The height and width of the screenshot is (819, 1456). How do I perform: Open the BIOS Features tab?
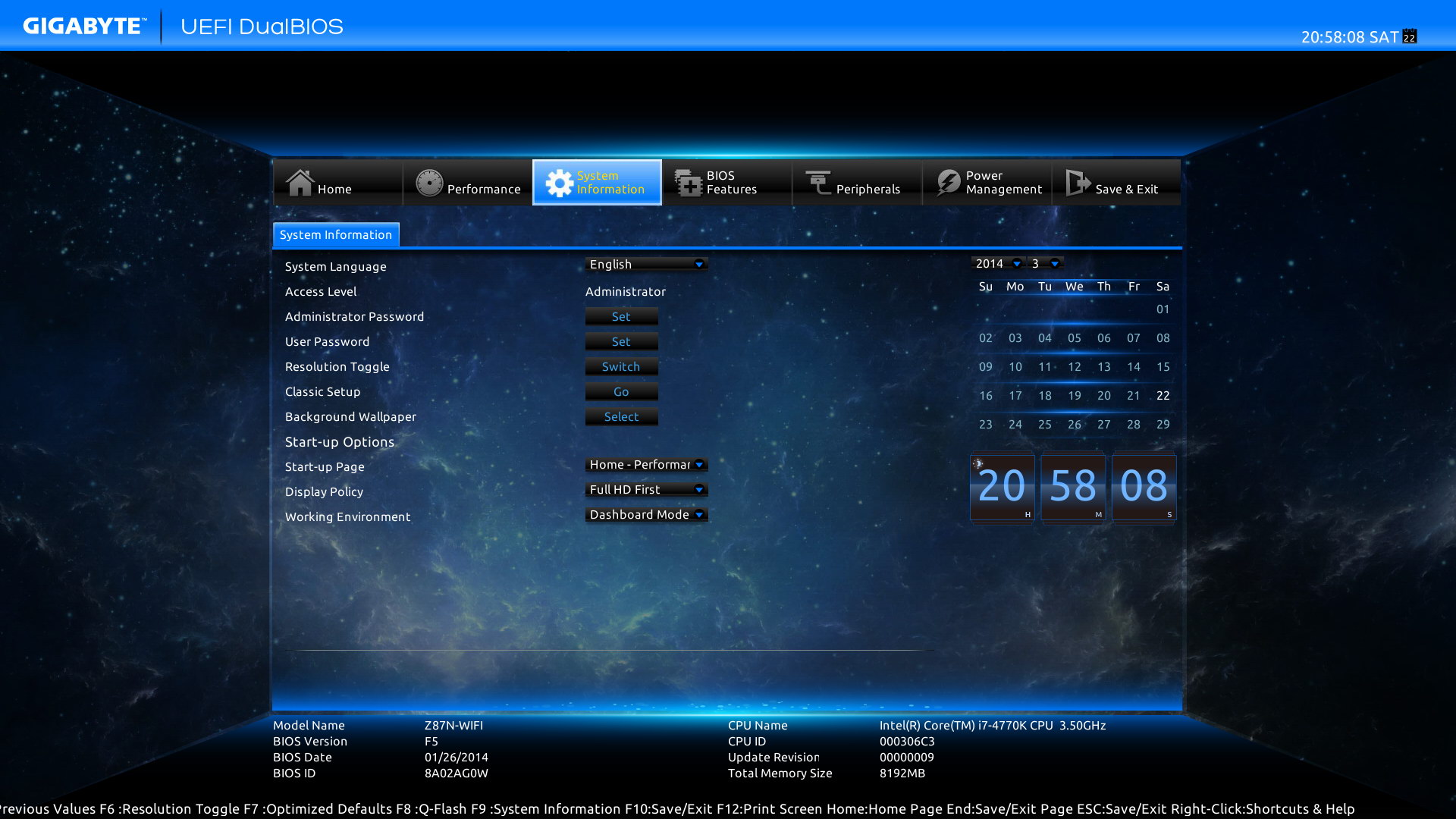pos(726,183)
